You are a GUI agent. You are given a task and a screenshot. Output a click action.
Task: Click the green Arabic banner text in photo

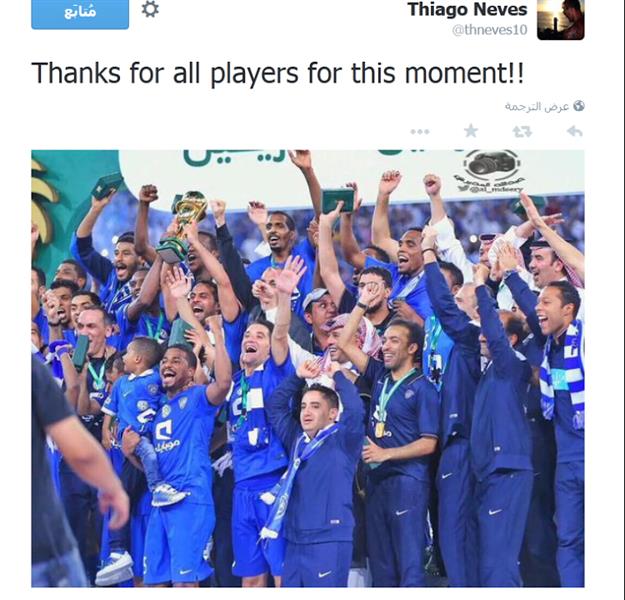pos(235,157)
